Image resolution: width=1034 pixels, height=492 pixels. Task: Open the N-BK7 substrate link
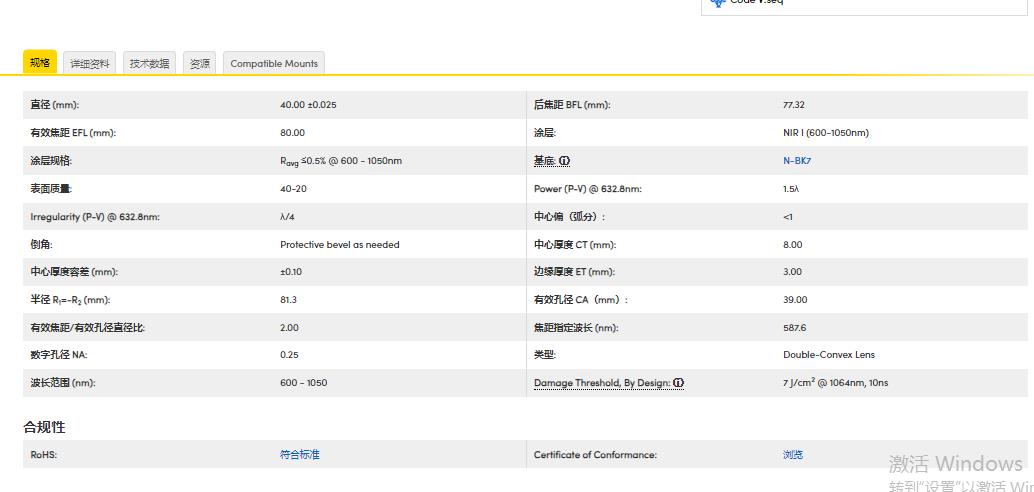pos(797,160)
